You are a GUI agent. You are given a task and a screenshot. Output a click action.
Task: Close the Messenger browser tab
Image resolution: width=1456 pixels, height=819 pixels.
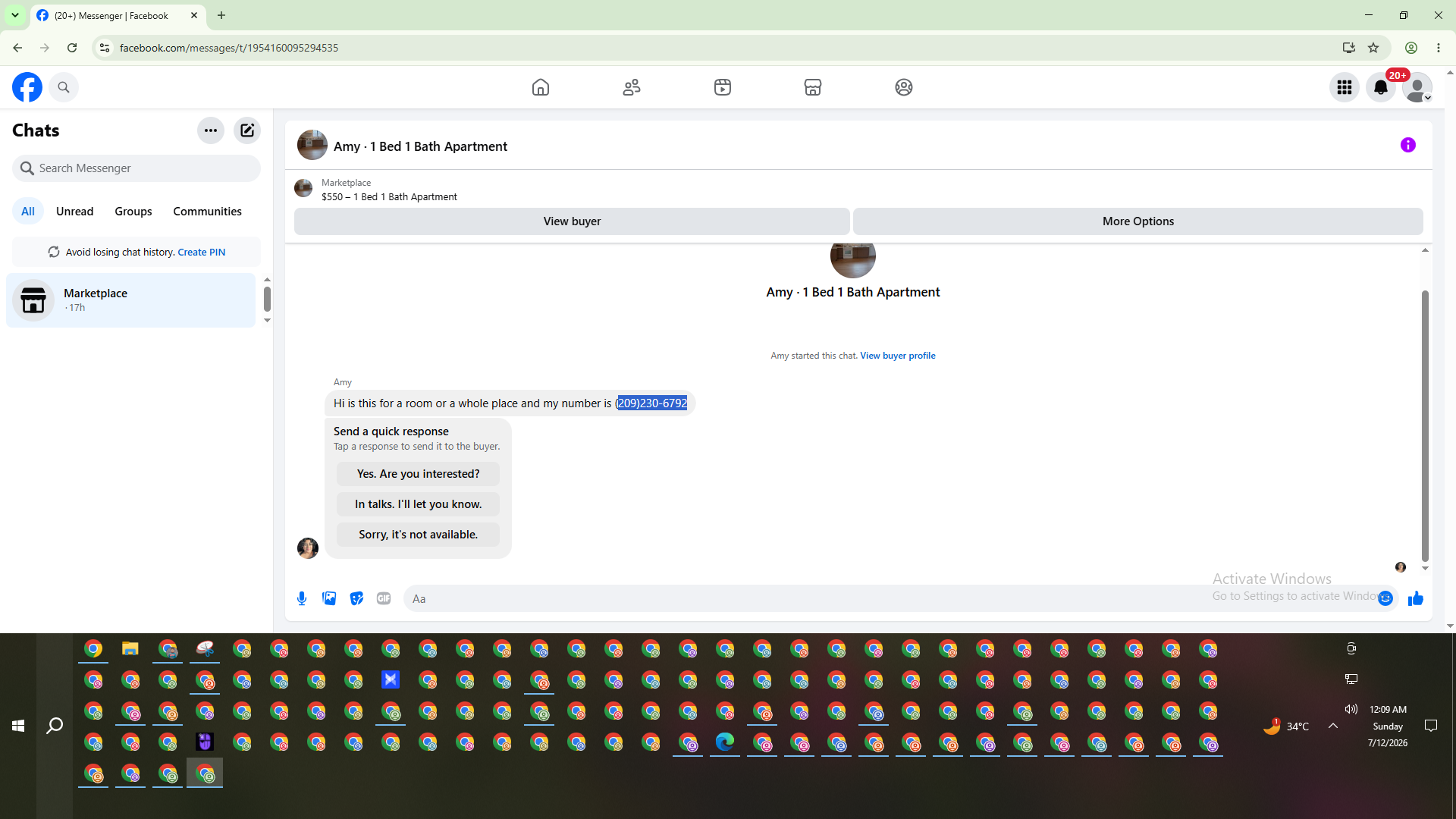pyautogui.click(x=194, y=15)
